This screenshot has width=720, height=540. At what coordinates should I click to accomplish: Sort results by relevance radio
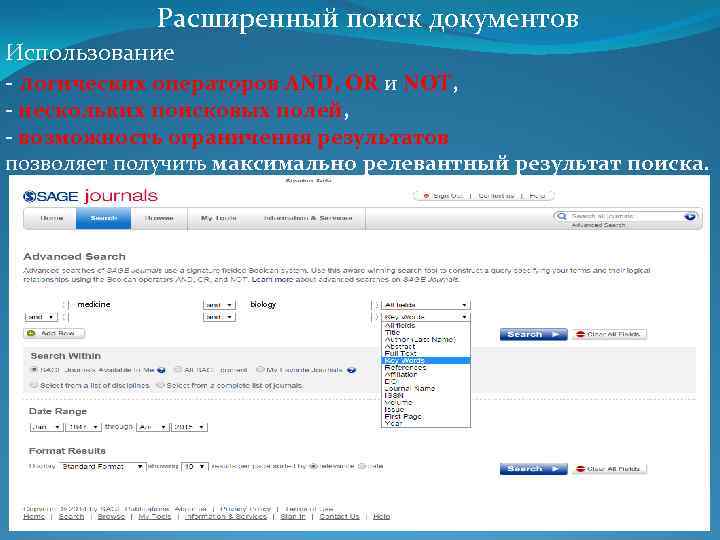[x=313, y=466]
